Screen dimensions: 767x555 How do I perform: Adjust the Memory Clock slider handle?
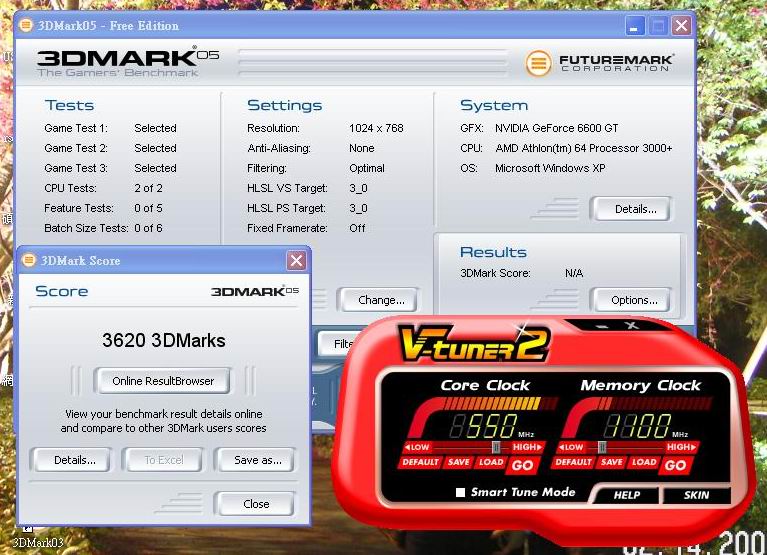coord(602,447)
